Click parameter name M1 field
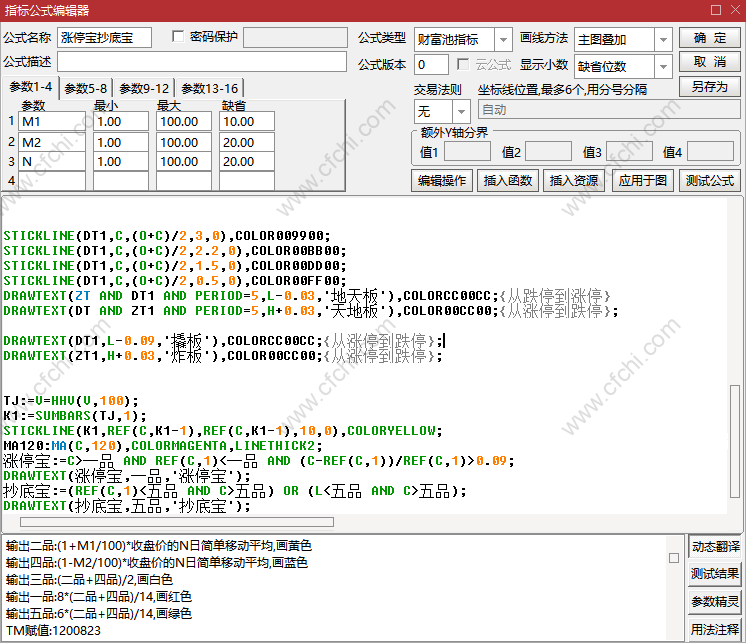The width and height of the screenshot is (746, 643). [x=52, y=121]
